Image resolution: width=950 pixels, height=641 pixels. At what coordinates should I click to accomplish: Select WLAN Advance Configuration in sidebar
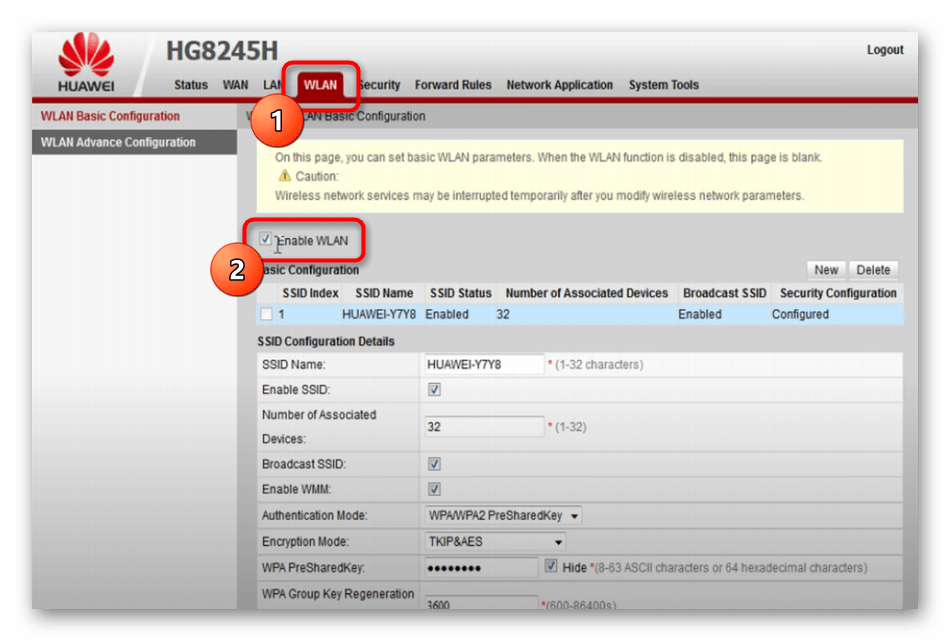[x=118, y=142]
